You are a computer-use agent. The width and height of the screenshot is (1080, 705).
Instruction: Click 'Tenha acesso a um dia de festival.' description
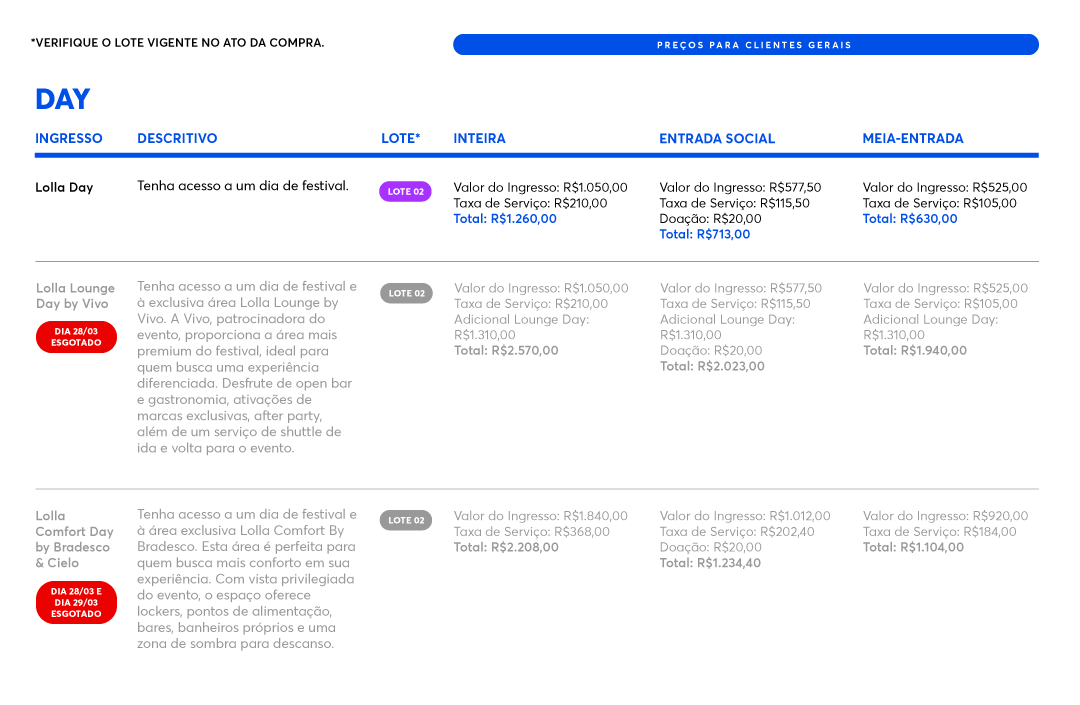click(x=242, y=186)
